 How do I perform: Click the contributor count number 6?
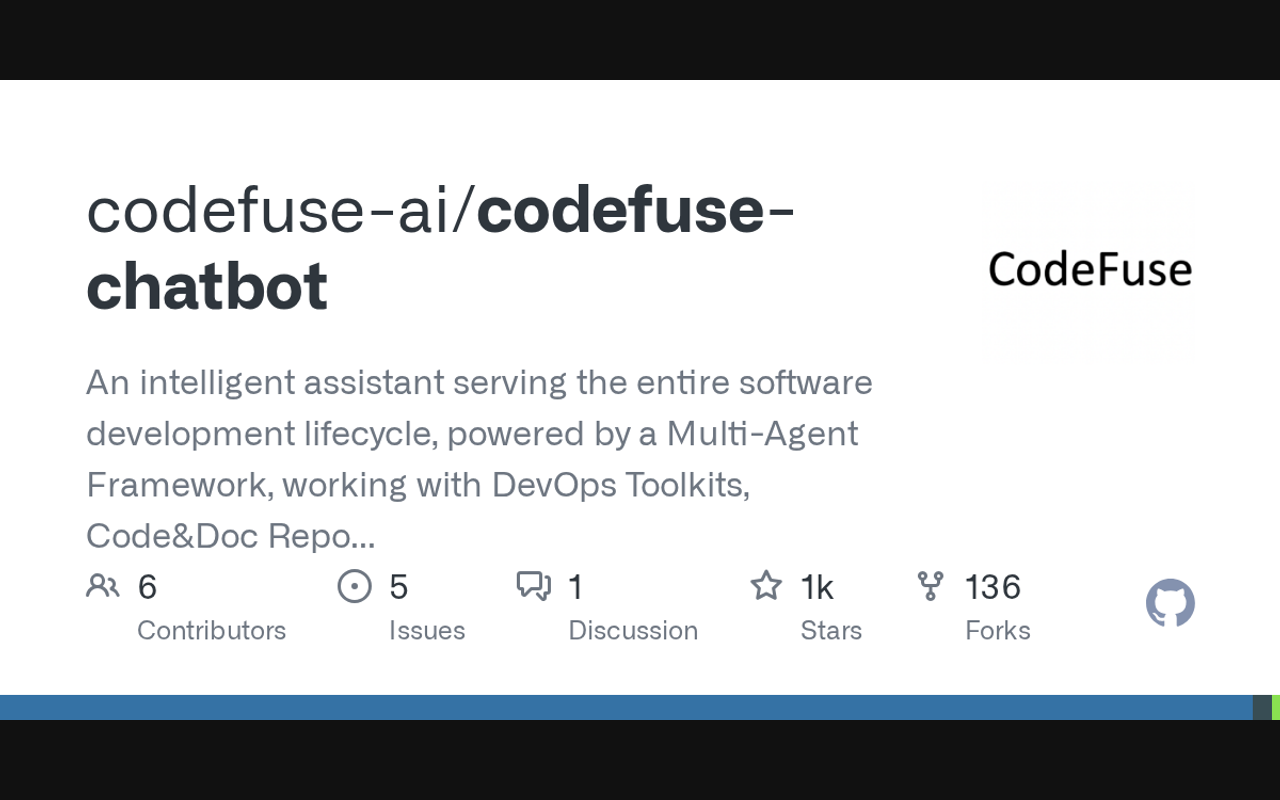click(x=147, y=587)
